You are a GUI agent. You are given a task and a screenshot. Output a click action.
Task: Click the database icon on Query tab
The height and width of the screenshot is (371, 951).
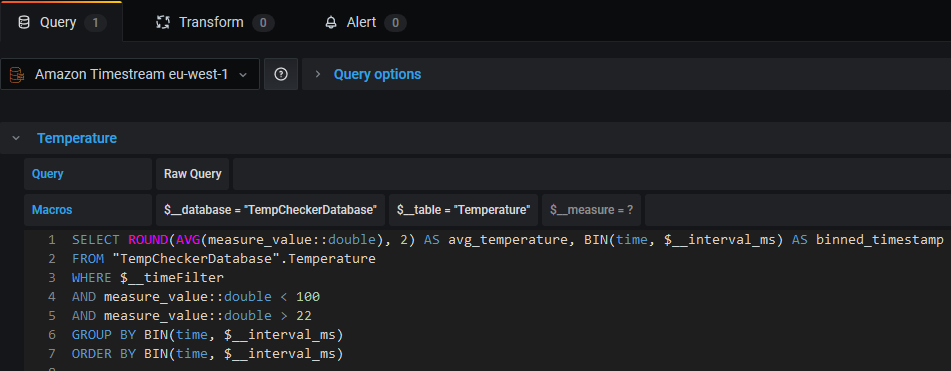point(24,22)
